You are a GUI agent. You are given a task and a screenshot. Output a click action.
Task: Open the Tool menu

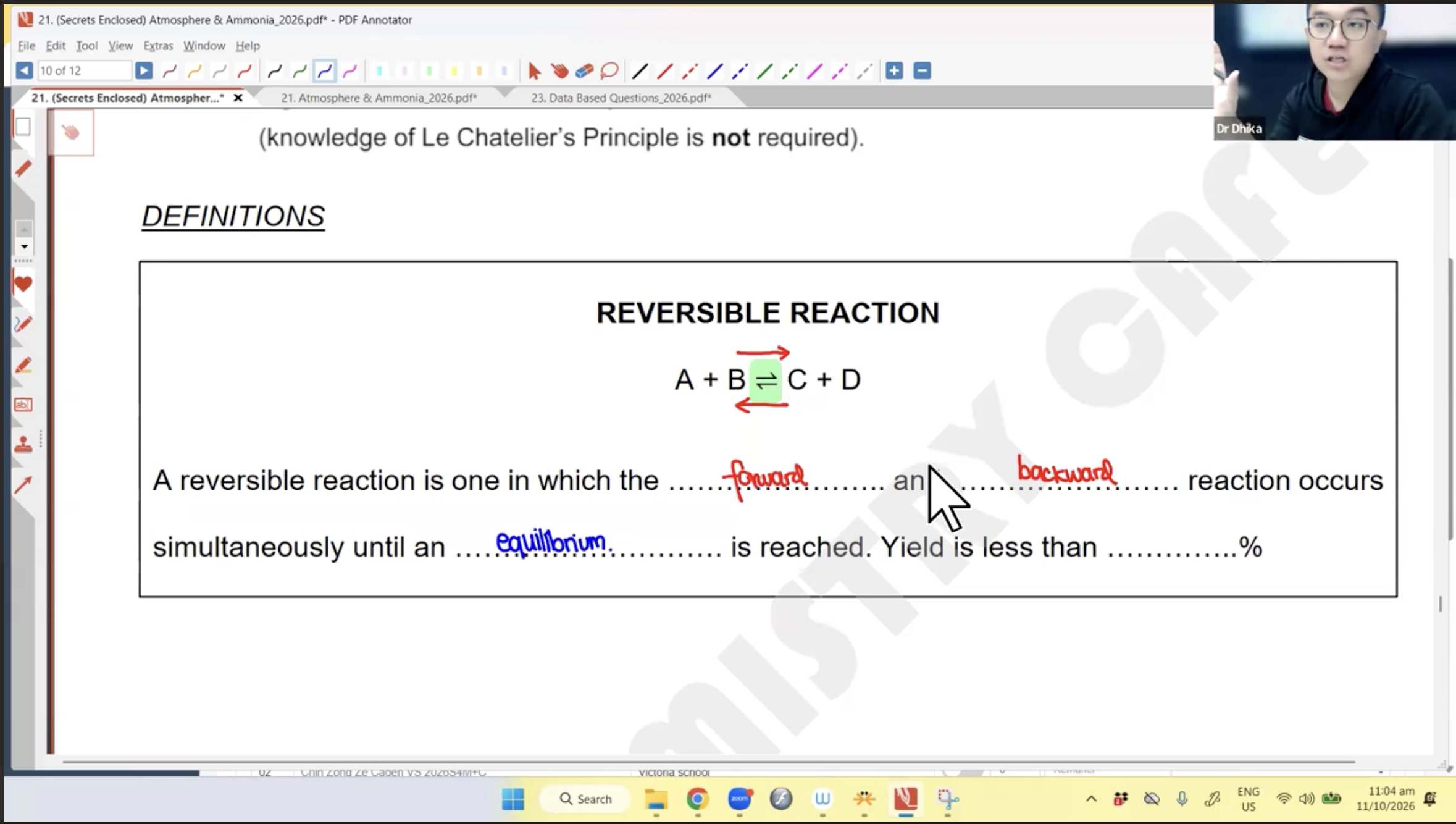tap(86, 46)
